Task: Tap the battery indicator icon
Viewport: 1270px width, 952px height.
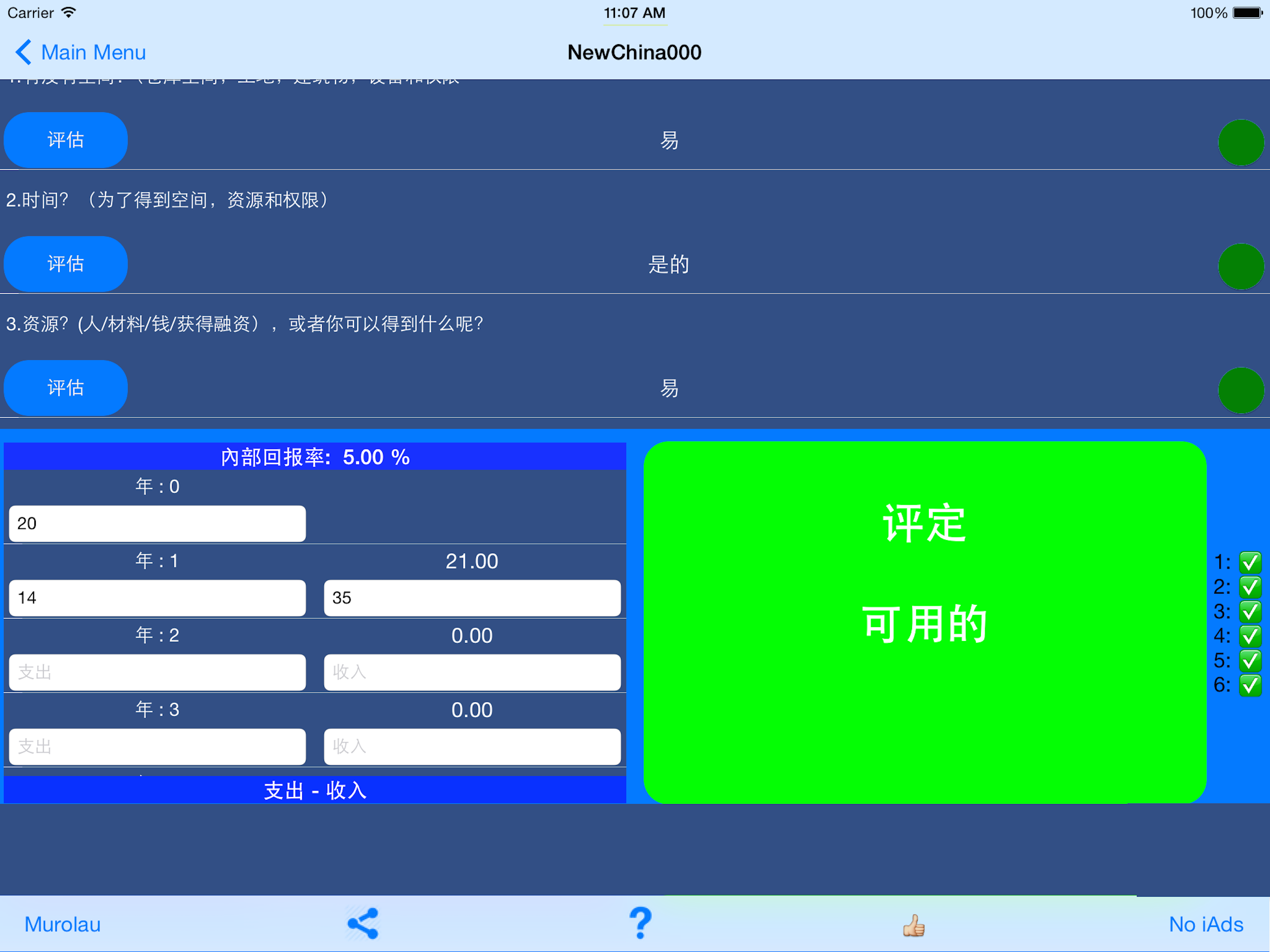Action: pos(1248,13)
